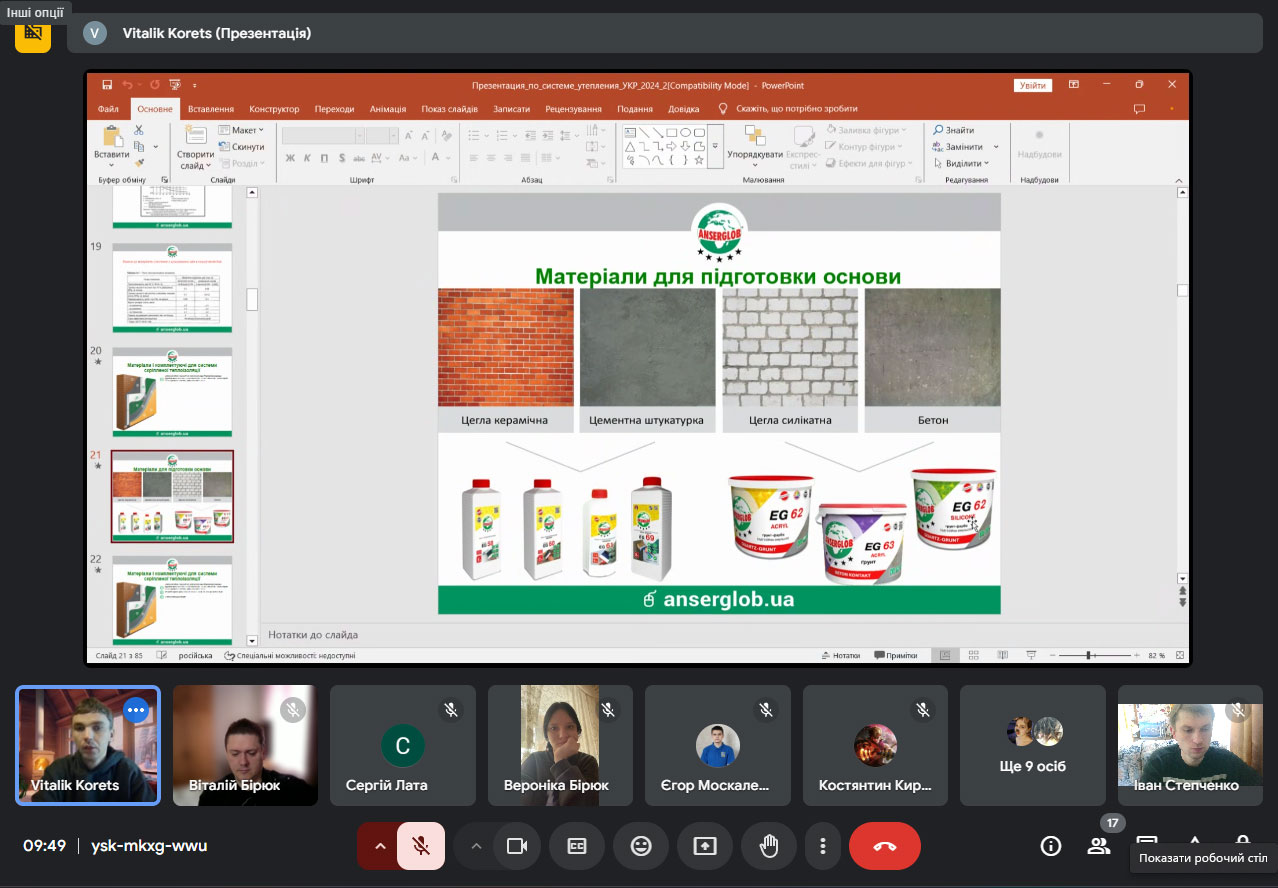Switch to the Insert (Вставлення) tab
1278x888 pixels.
point(211,109)
